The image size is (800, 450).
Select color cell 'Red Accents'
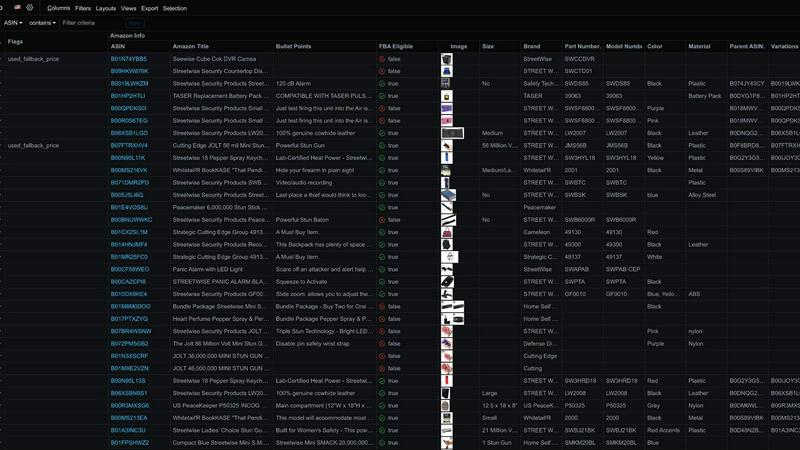coord(663,430)
